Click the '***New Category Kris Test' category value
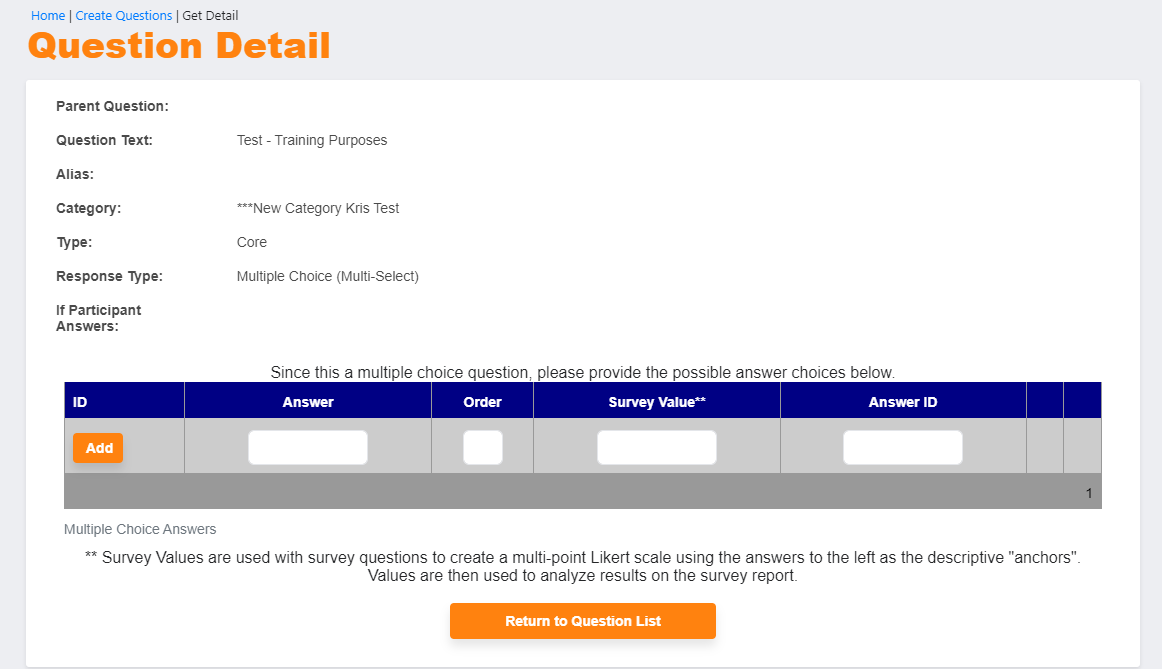 tap(318, 209)
